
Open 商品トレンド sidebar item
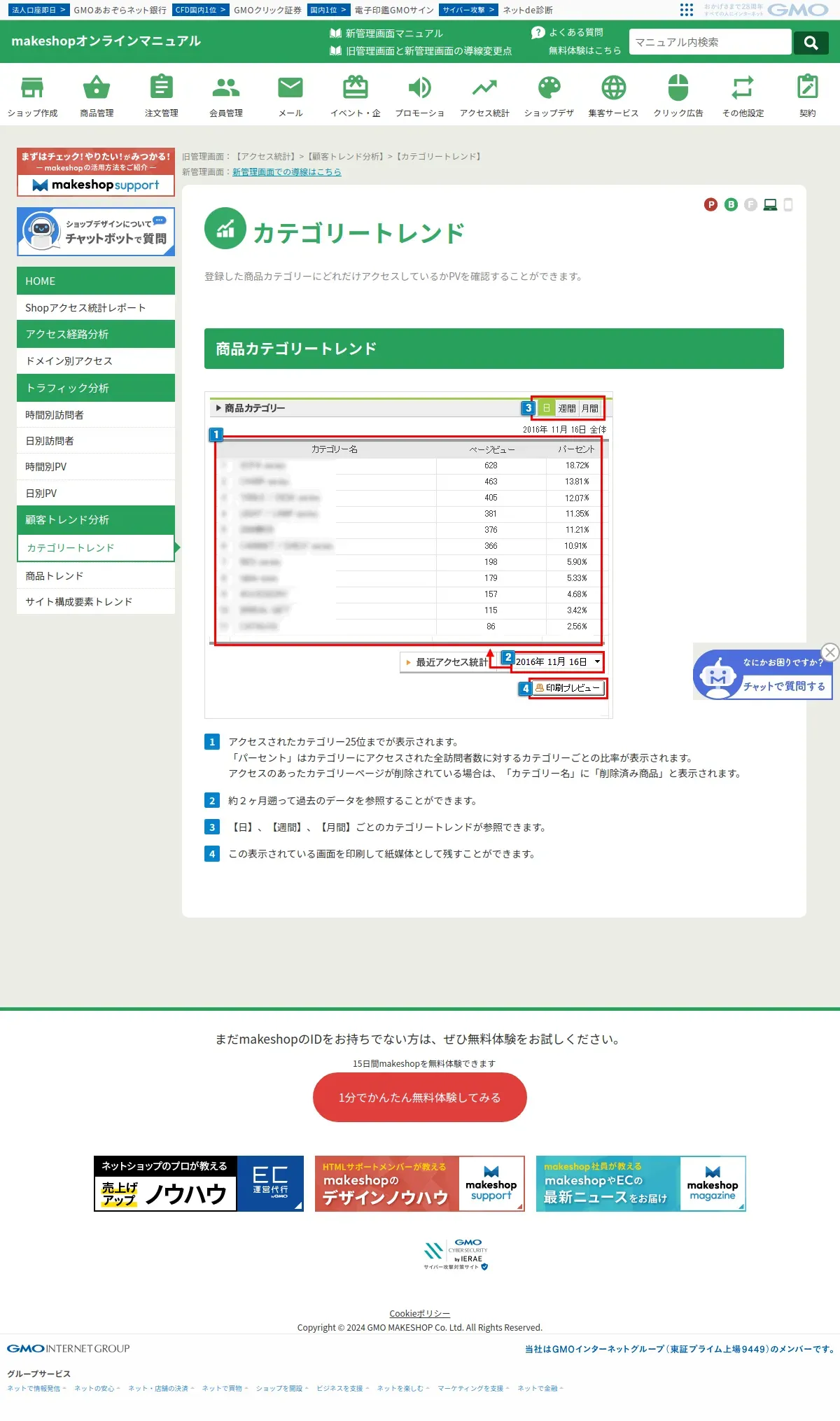(96, 575)
